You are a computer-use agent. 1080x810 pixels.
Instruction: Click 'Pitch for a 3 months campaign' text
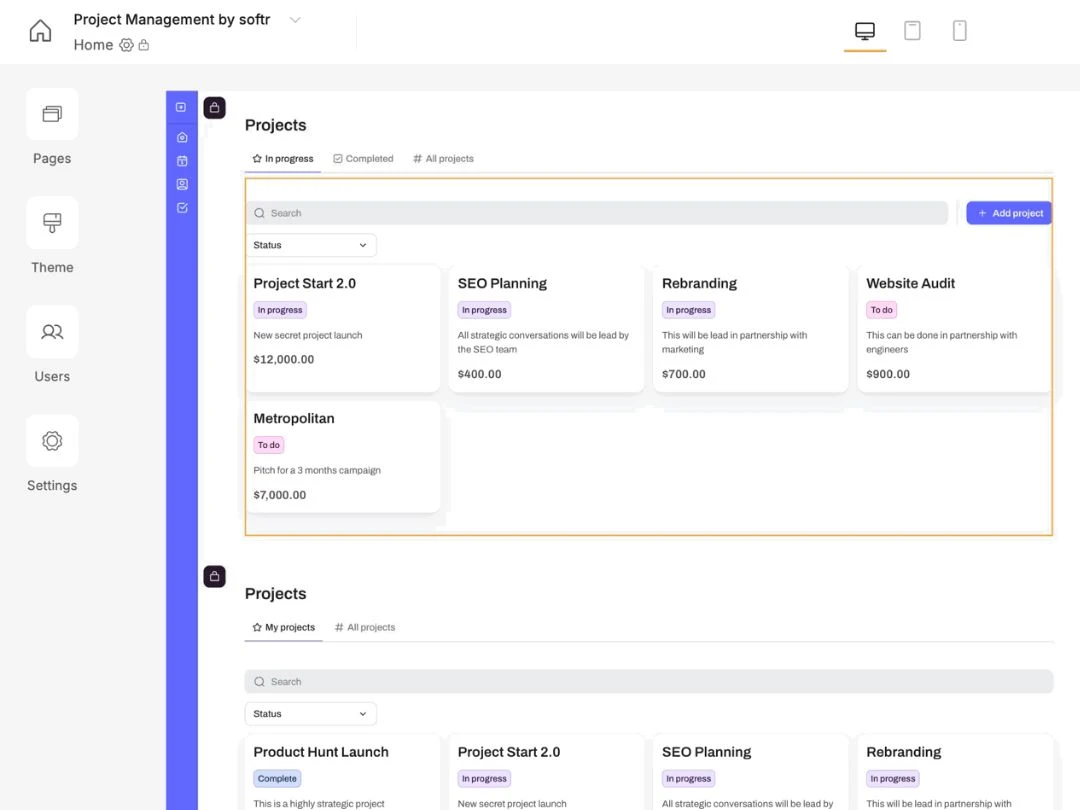click(x=317, y=470)
